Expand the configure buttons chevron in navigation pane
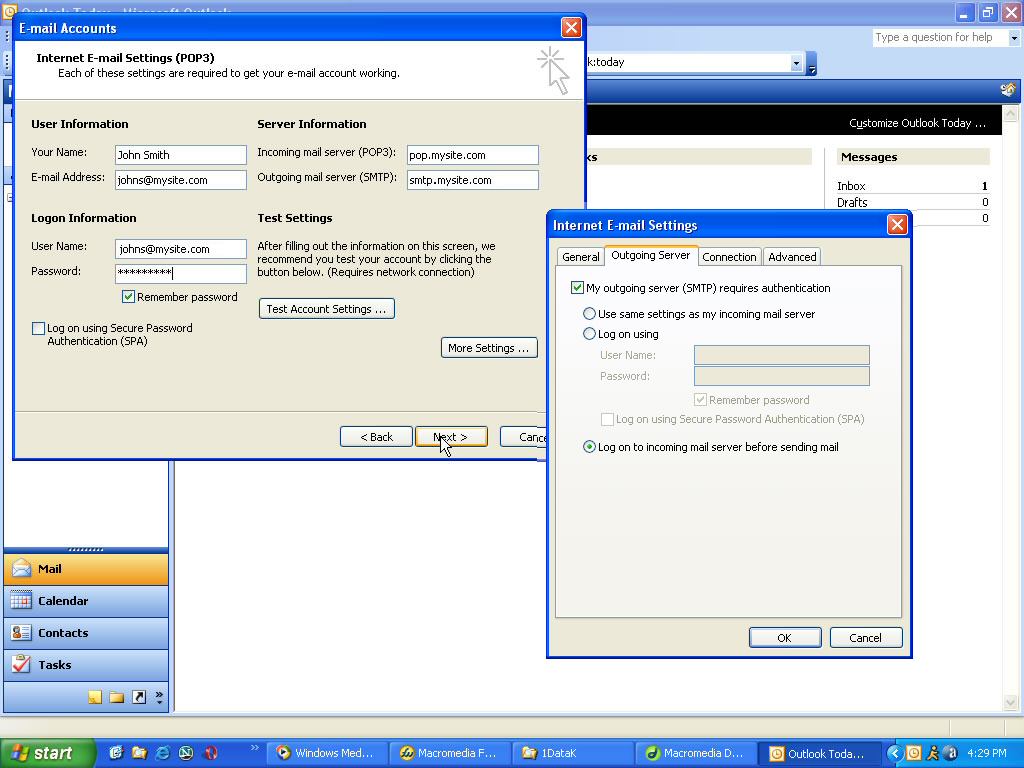Viewport: 1024px width, 768px height. point(159,697)
